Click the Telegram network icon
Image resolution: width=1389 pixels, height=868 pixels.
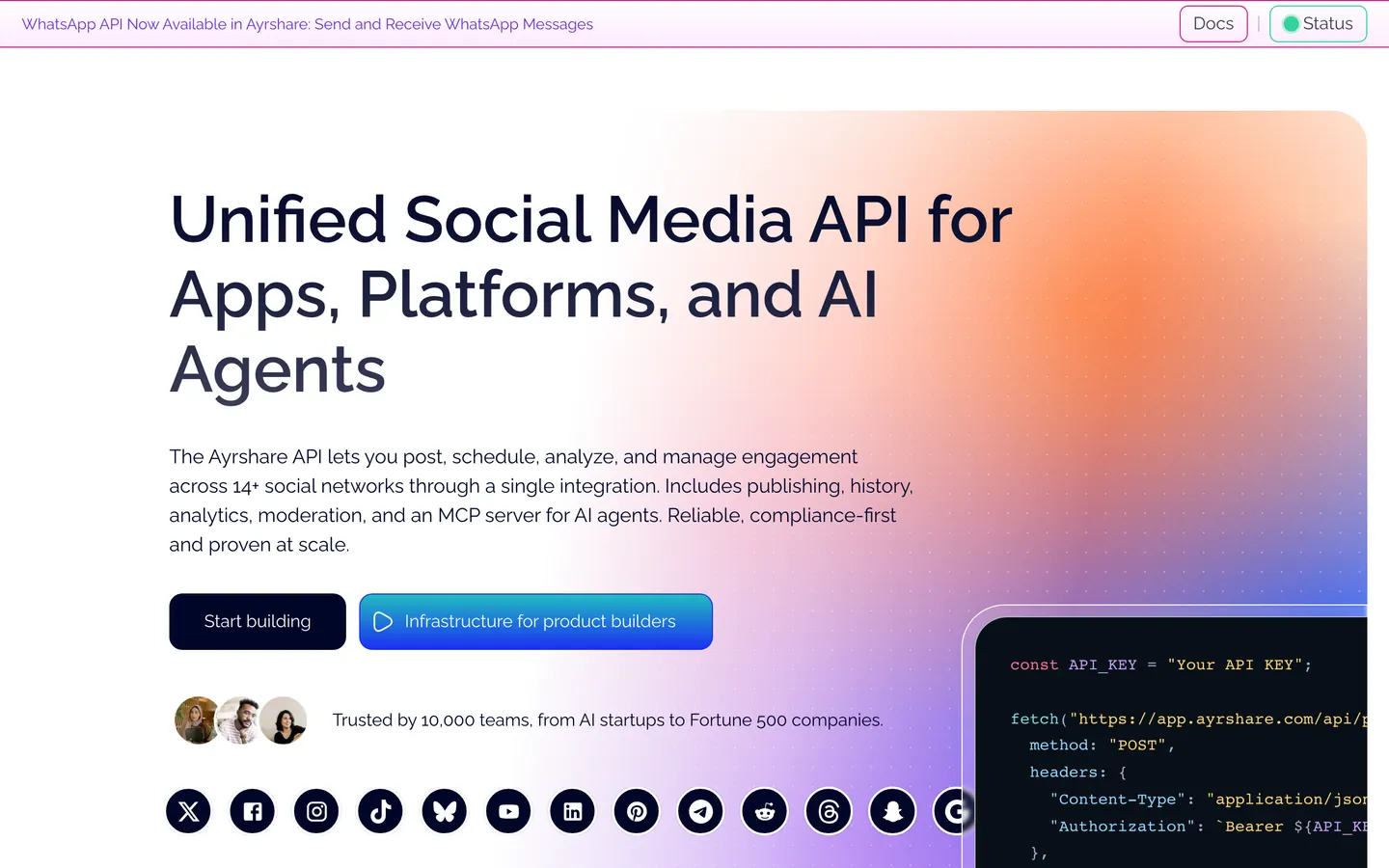(x=700, y=811)
